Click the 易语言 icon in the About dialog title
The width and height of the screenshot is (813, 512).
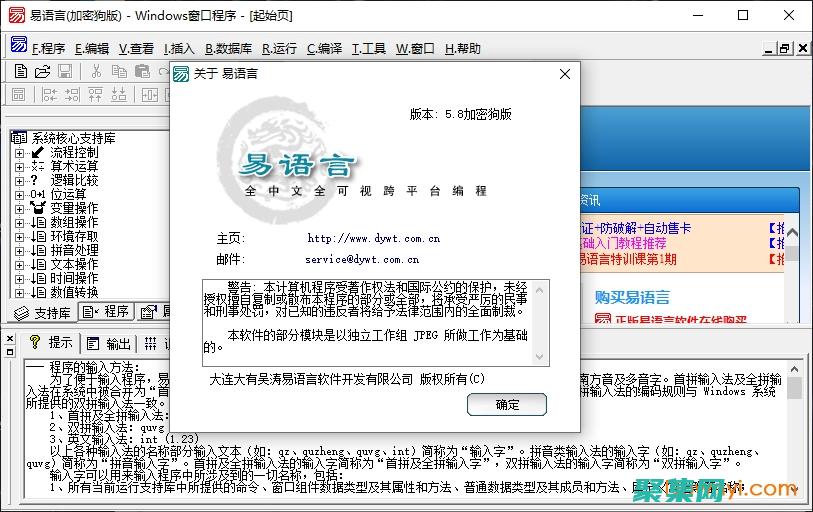click(x=180, y=74)
